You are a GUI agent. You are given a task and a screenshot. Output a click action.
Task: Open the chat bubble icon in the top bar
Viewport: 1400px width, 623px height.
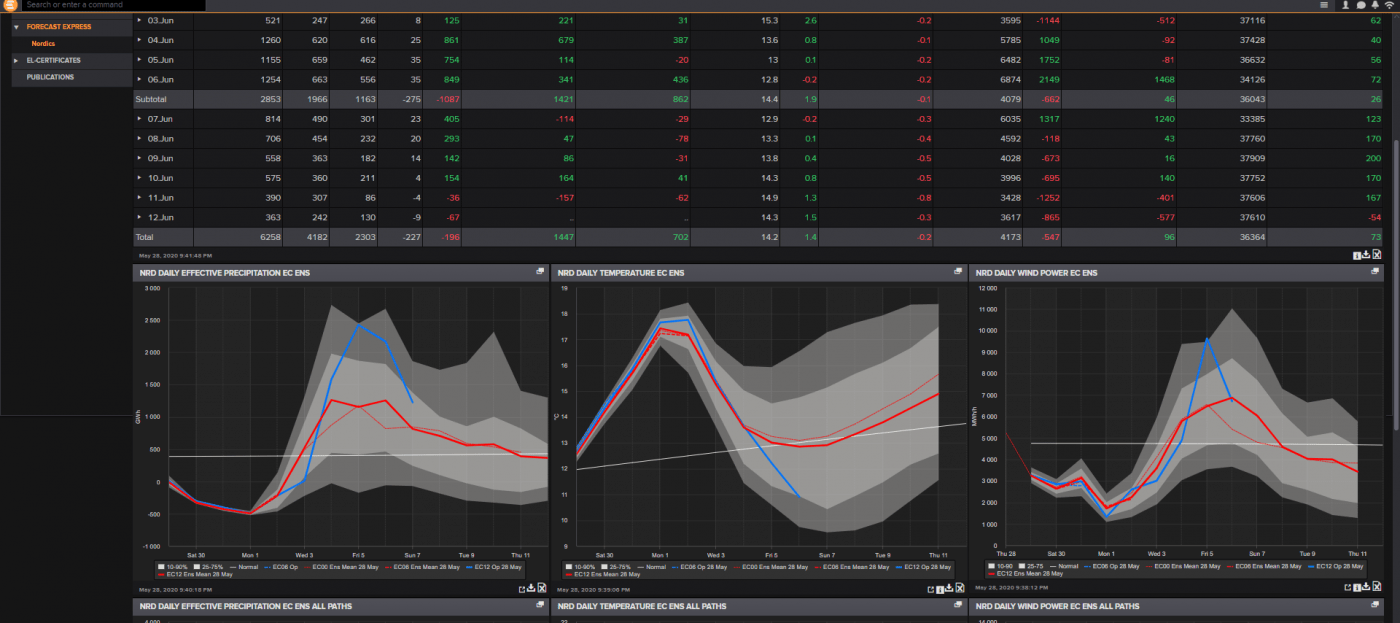(x=1360, y=5)
